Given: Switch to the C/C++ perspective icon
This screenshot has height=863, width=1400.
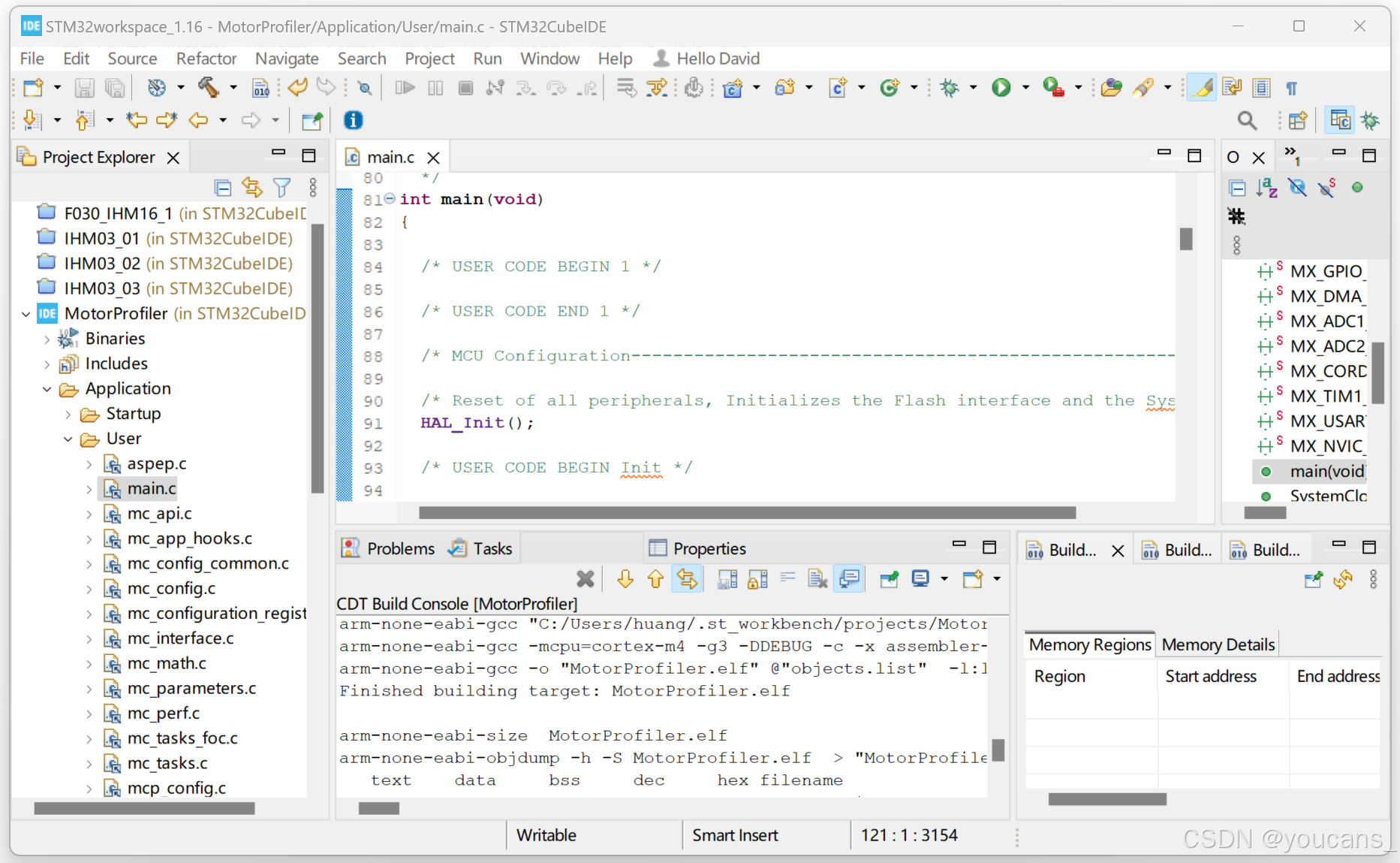Looking at the screenshot, I should click(1340, 120).
